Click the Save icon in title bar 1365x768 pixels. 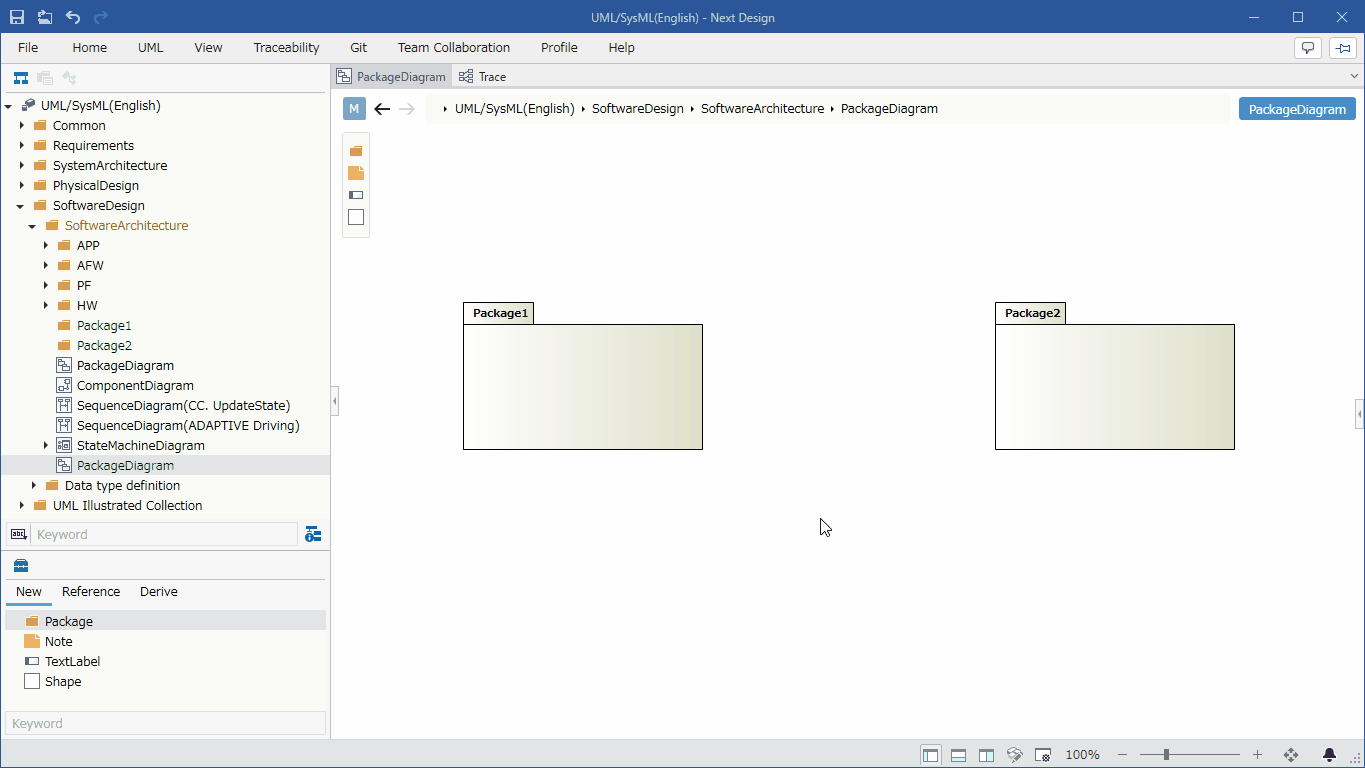tap(17, 17)
